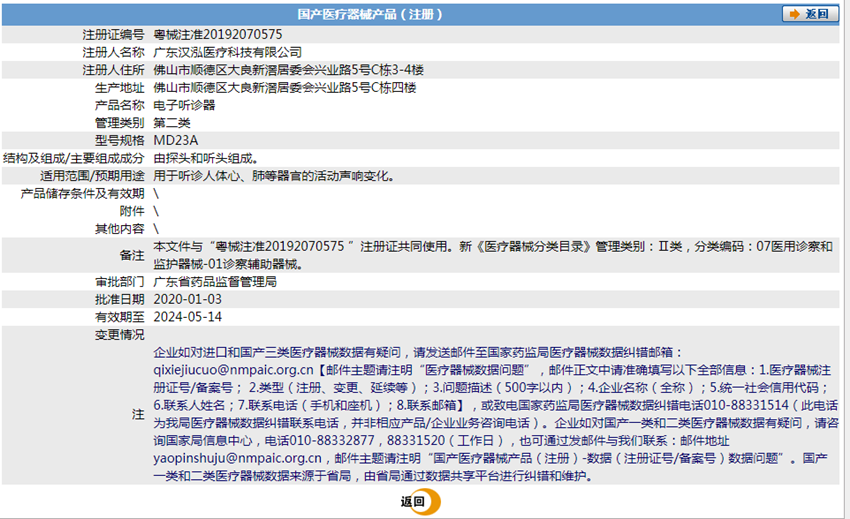Click expiry date 2024-05-14

[x=188, y=317]
